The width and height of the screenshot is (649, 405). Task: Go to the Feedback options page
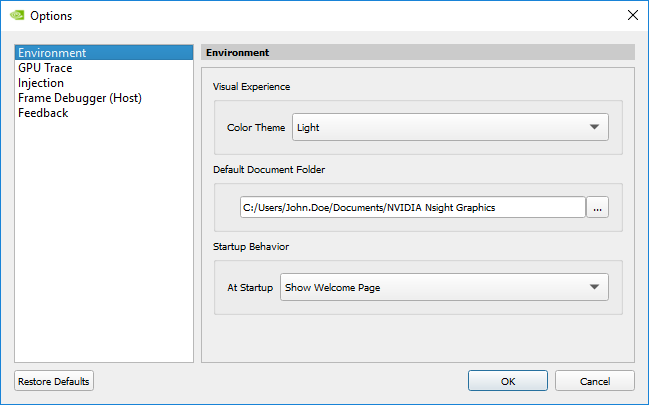43,113
